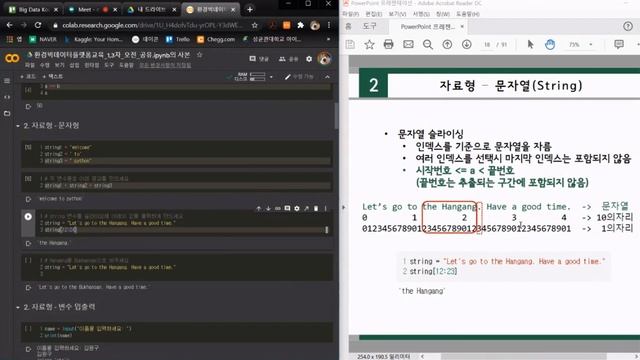Email the PDF from Acrobat toolbar
Image resolution: width=640 pixels, height=360 pixels.
(x=408, y=44)
